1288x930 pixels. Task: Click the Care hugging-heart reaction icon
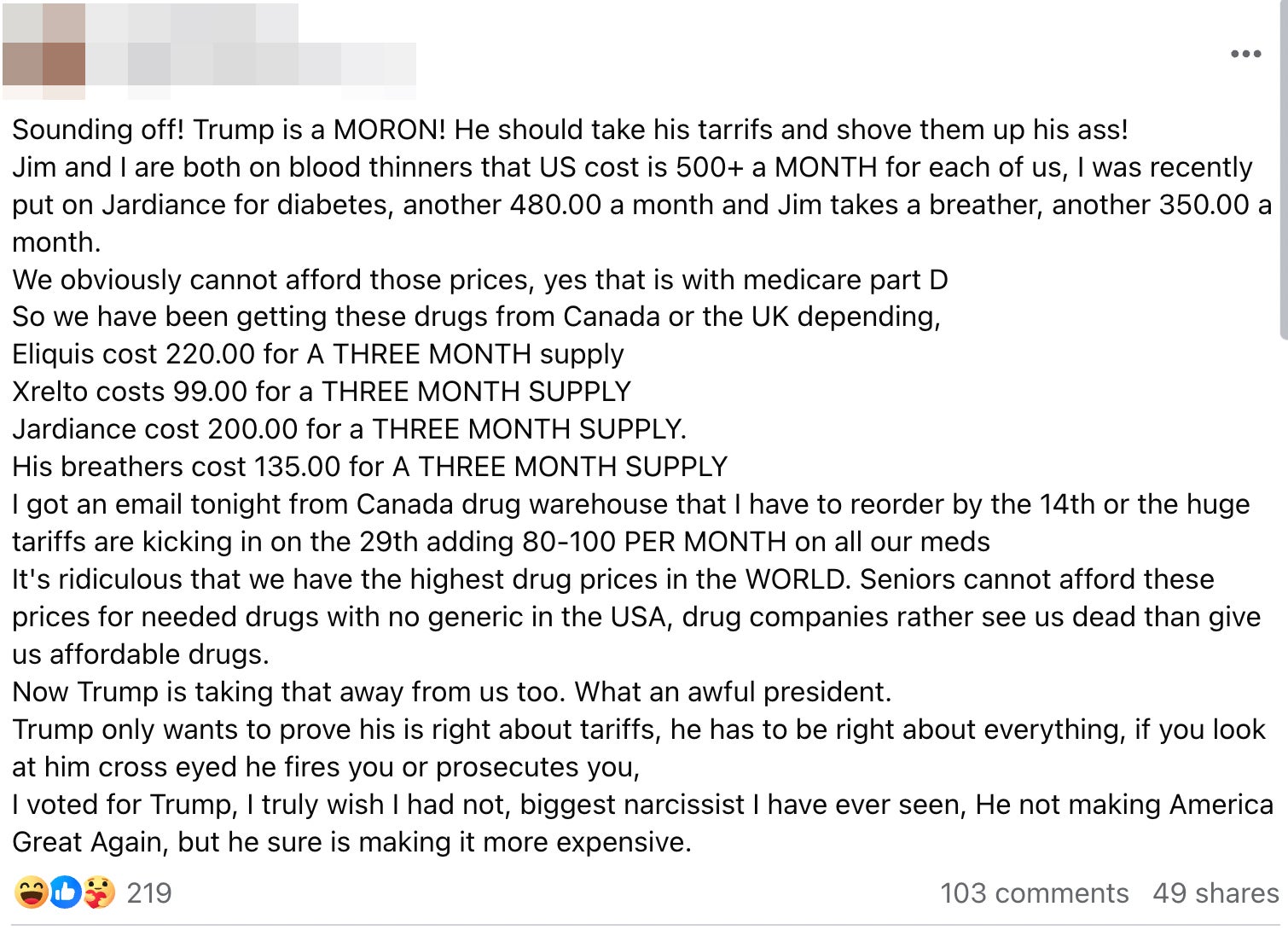coord(99,892)
